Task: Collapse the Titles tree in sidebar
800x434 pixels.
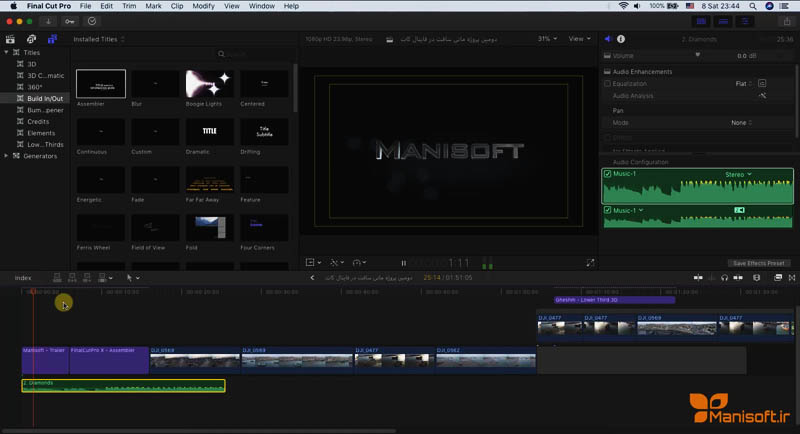Action: click(6, 53)
